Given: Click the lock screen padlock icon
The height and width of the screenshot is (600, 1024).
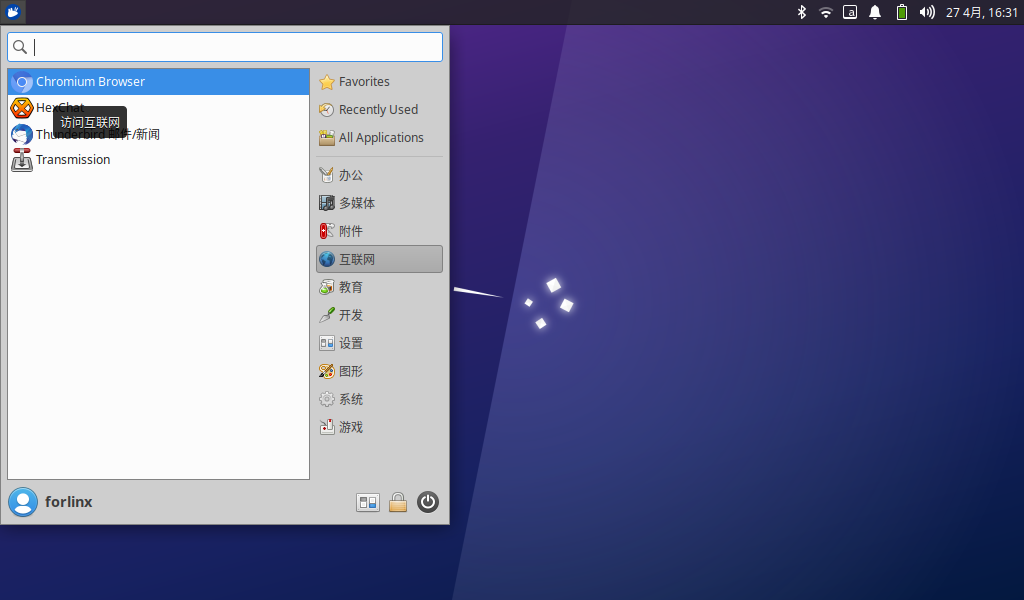Looking at the screenshot, I should (398, 502).
